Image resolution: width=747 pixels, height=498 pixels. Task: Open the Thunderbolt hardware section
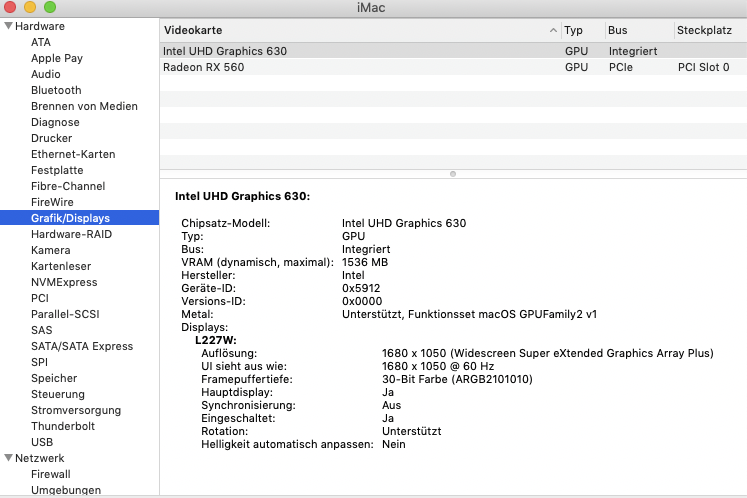(x=64, y=426)
